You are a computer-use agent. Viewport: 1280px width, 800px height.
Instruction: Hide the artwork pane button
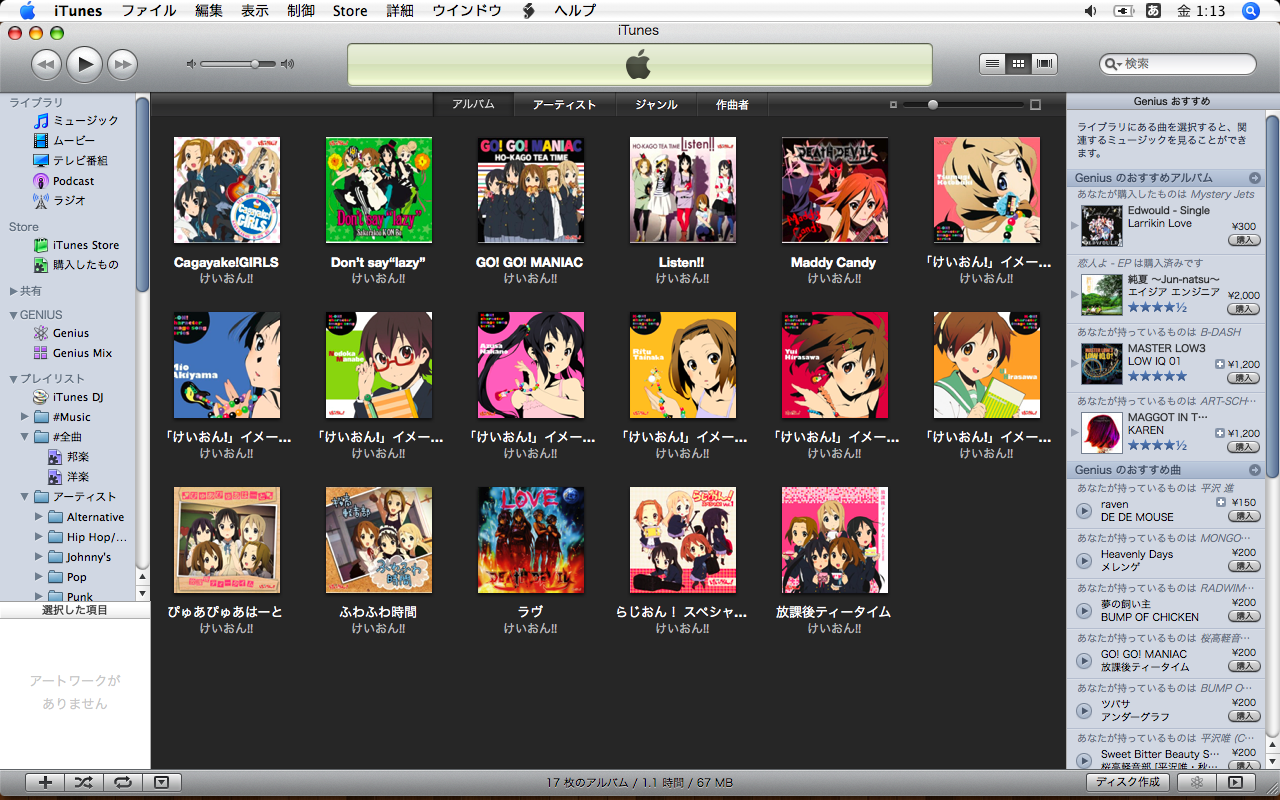click(x=162, y=783)
